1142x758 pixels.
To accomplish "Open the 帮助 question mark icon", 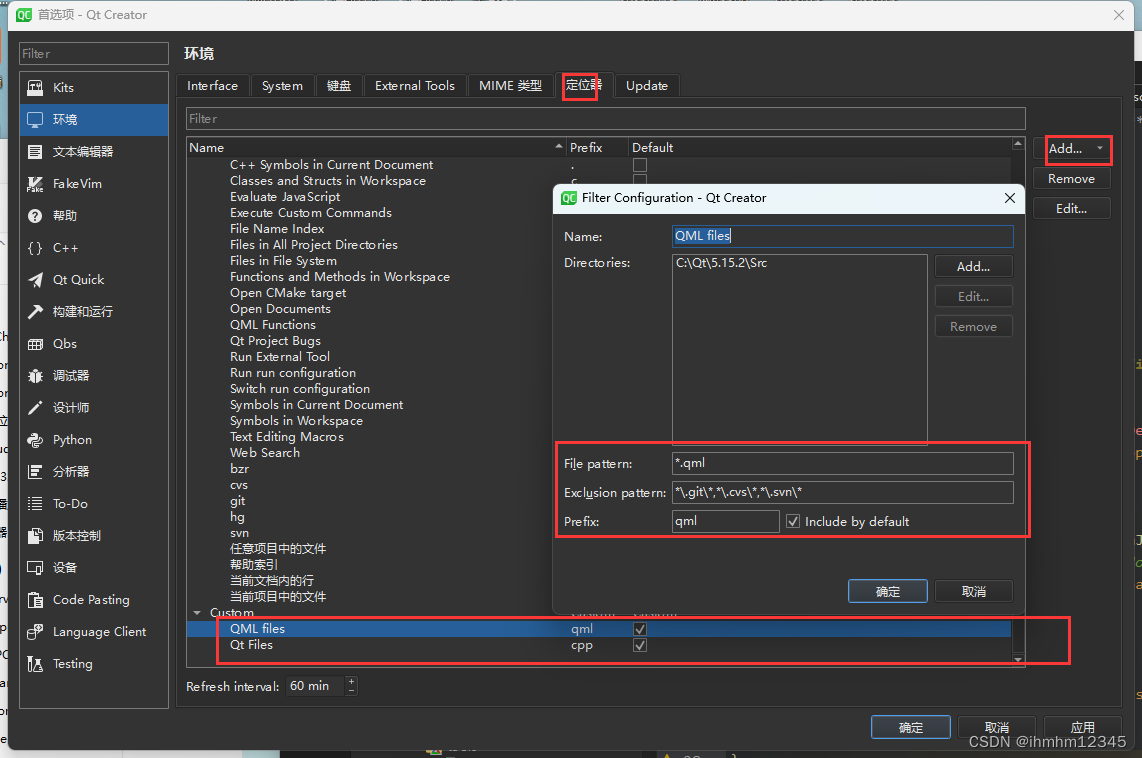I will point(35,216).
